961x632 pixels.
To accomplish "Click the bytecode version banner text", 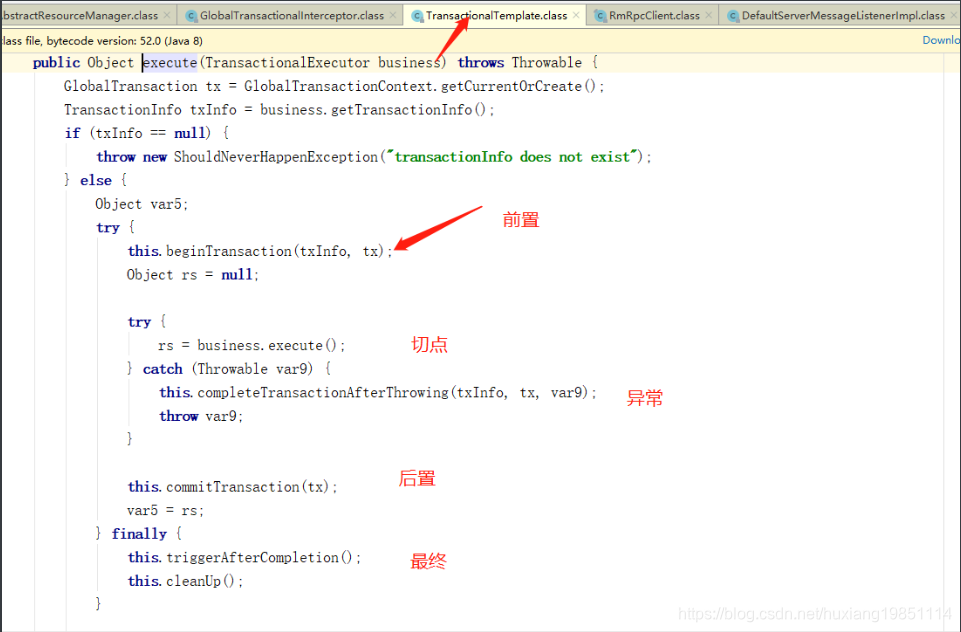I will tap(102, 41).
